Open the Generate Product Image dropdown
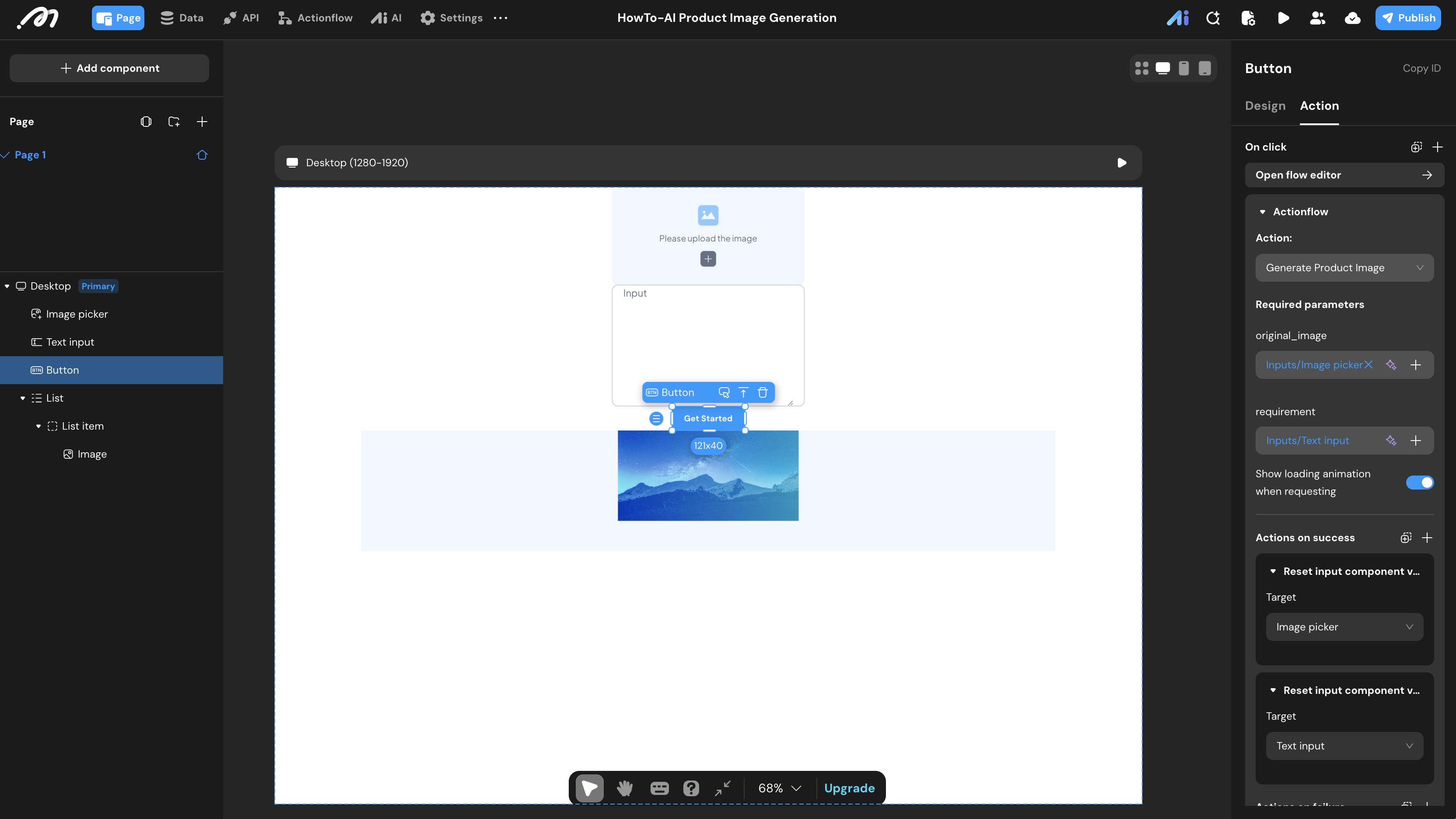This screenshot has width=1456, height=819. (x=1344, y=268)
